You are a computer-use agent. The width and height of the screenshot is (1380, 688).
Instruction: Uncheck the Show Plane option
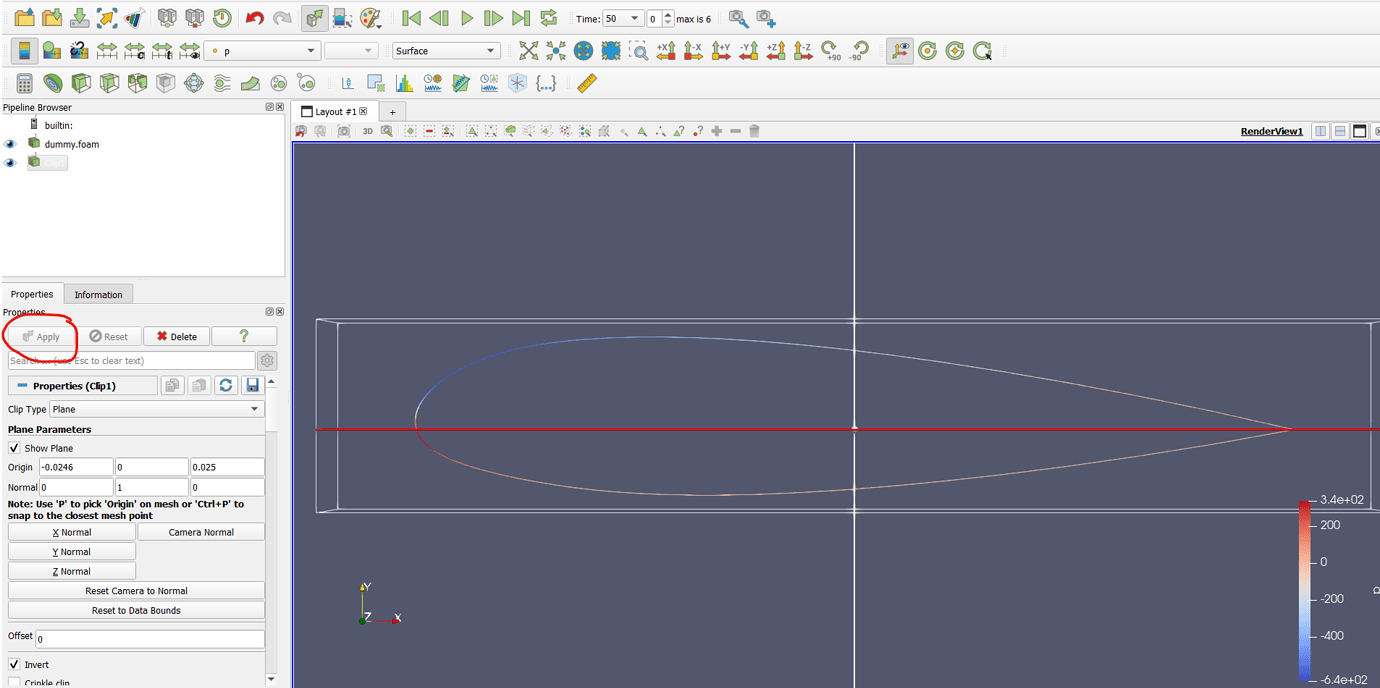pyautogui.click(x=14, y=447)
